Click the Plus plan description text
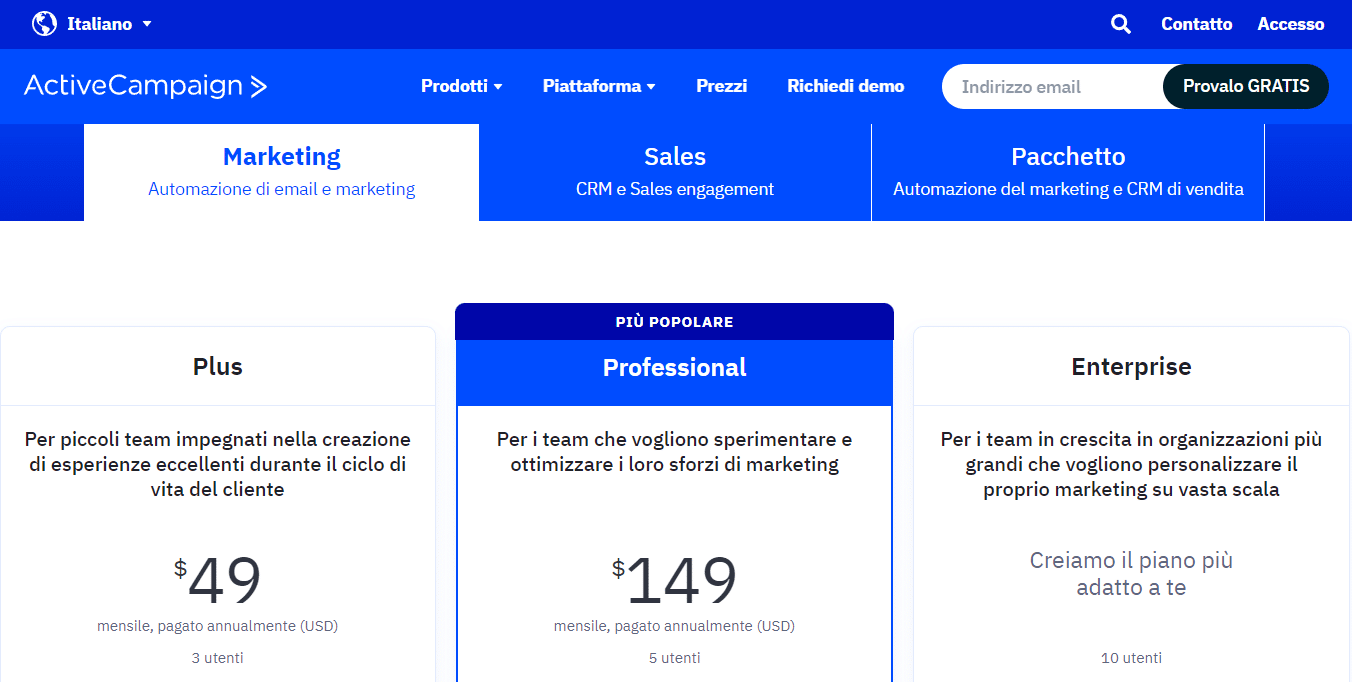Viewport: 1352px width, 682px height. coord(218,465)
